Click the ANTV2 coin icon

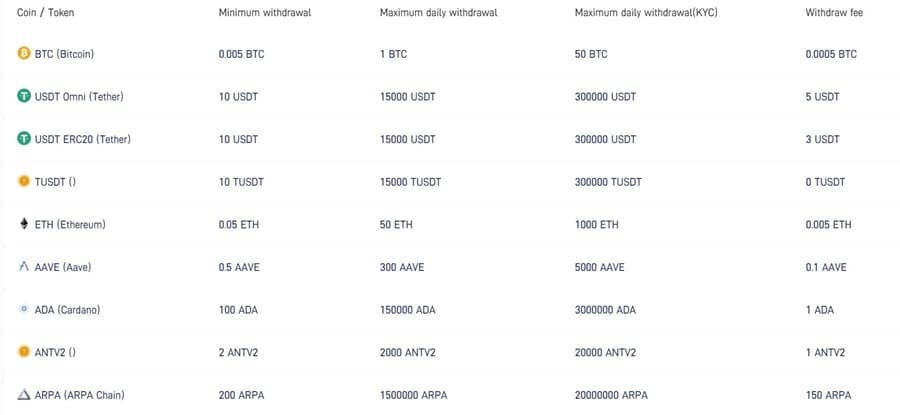point(24,352)
